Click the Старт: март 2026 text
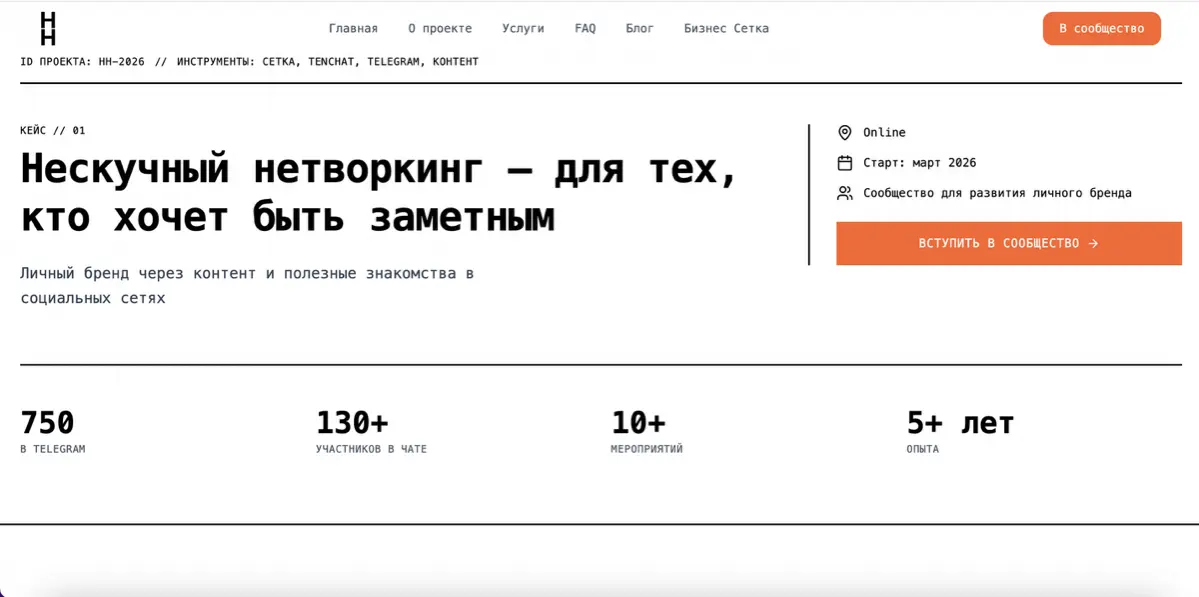 (919, 163)
